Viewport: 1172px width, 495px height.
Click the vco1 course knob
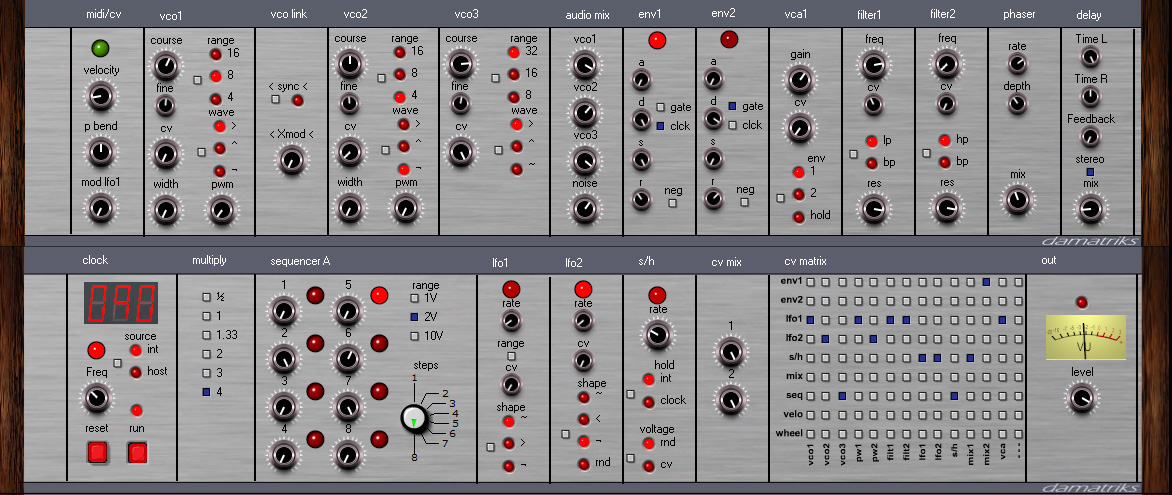click(x=165, y=66)
